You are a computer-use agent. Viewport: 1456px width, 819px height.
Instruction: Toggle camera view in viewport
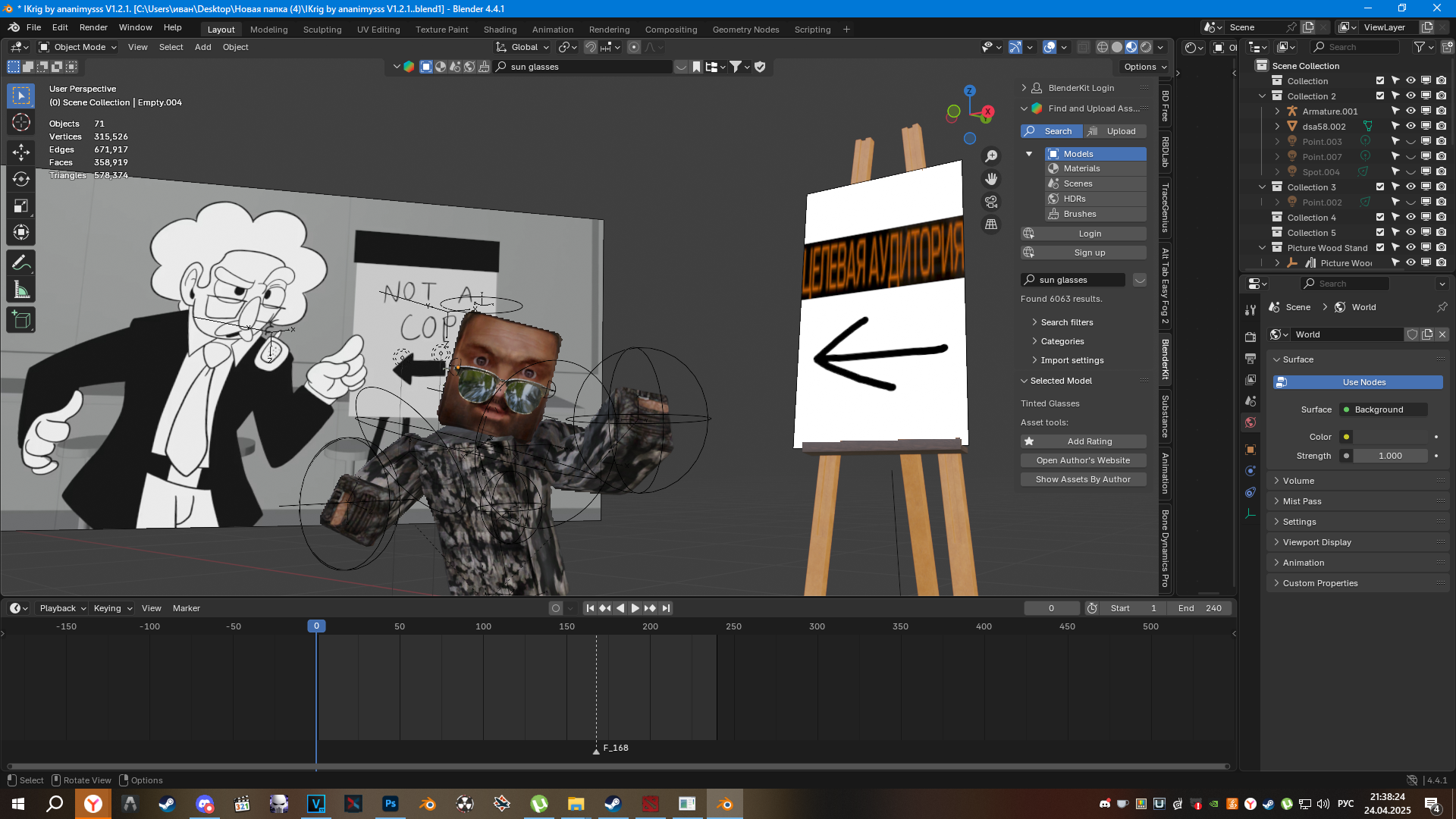click(x=991, y=202)
